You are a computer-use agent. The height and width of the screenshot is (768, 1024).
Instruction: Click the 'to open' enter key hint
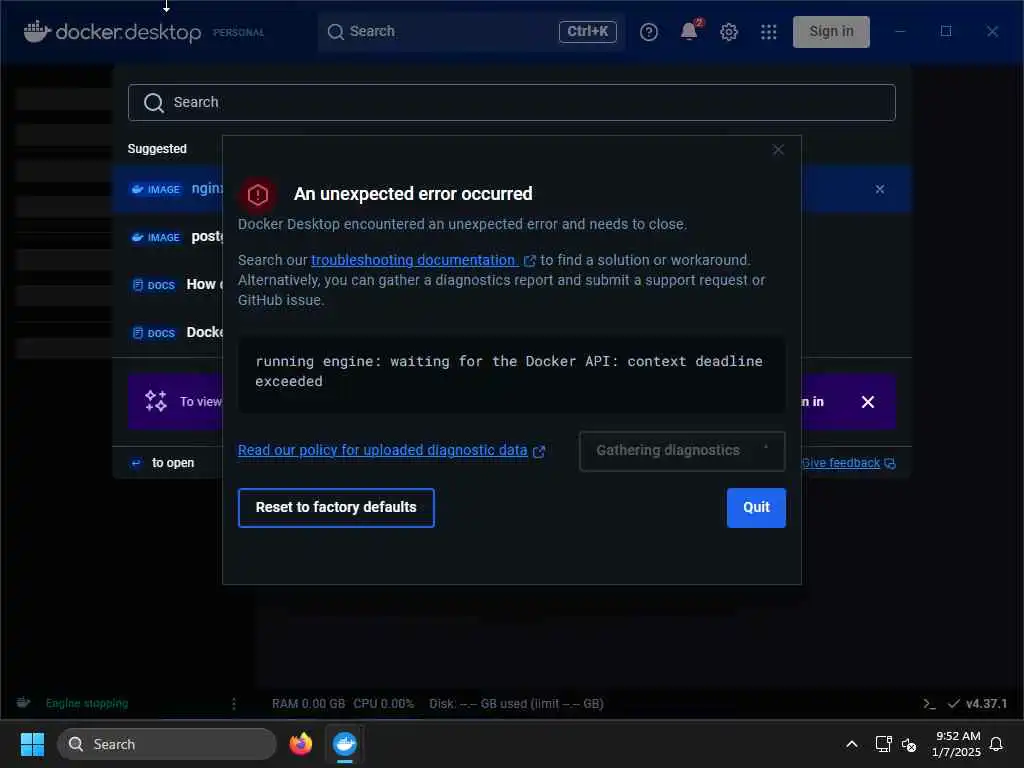coord(162,463)
